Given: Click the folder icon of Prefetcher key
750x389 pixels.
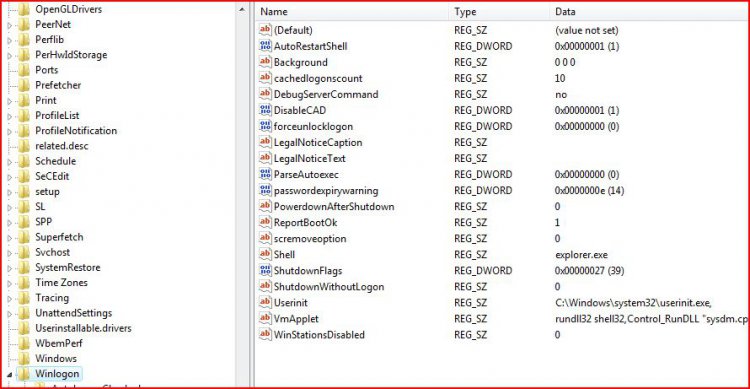Looking at the screenshot, I should [24, 85].
